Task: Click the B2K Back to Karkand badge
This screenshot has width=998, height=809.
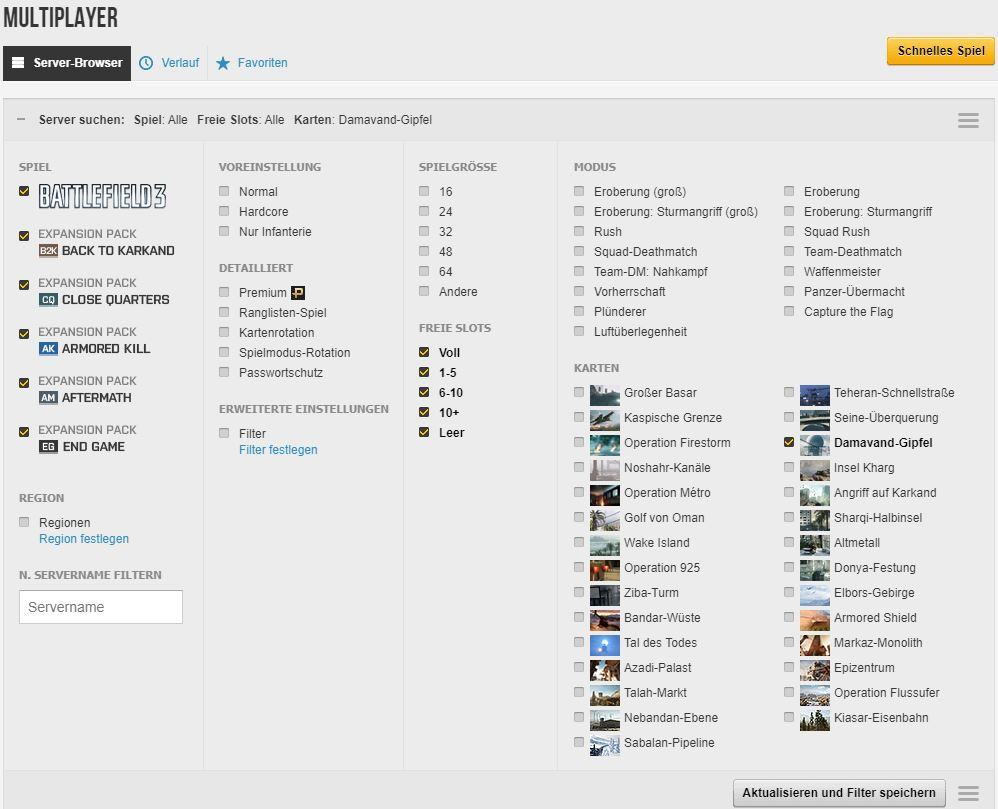Action: pos(48,251)
